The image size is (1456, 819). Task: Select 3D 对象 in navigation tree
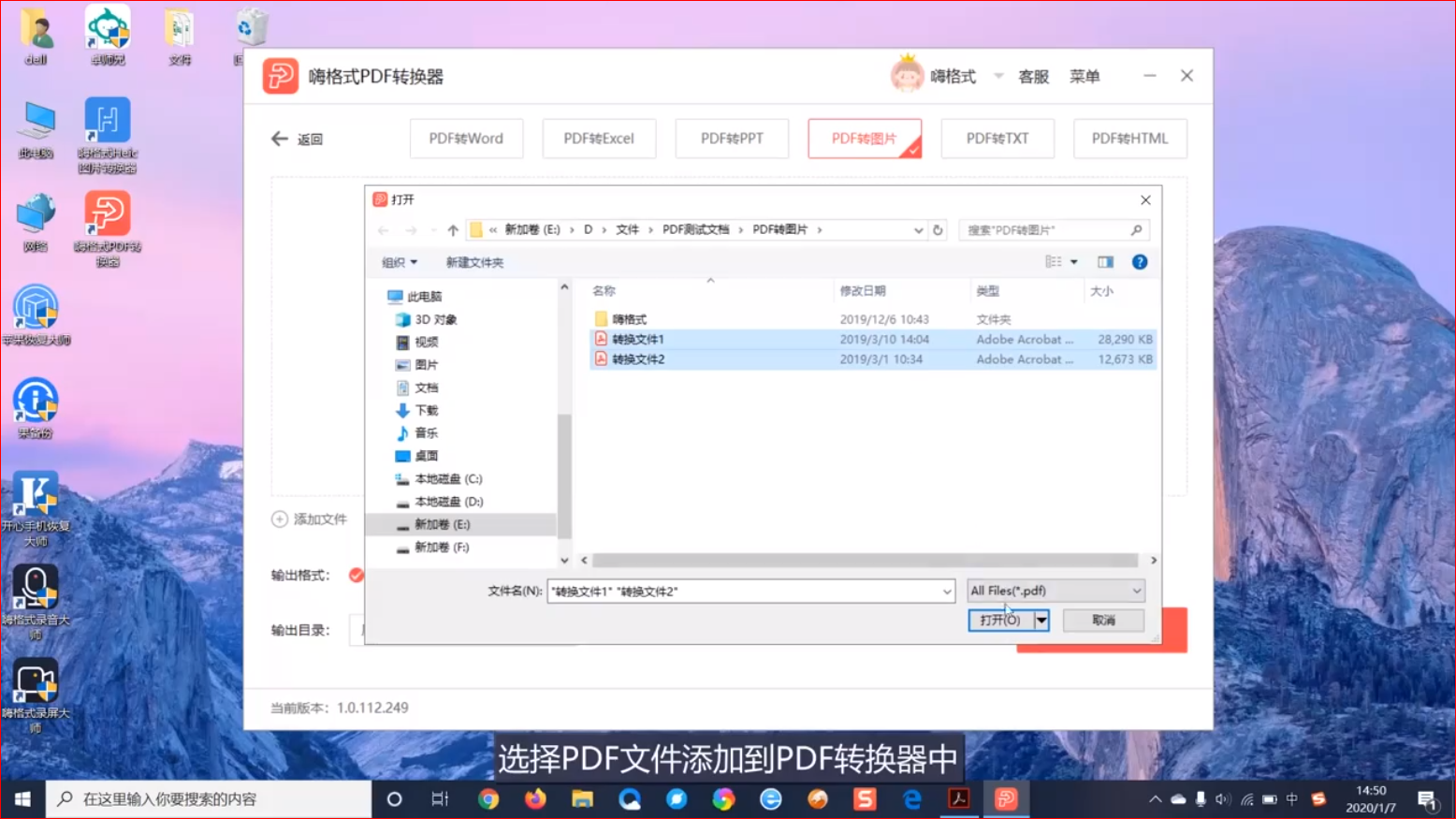point(427,319)
